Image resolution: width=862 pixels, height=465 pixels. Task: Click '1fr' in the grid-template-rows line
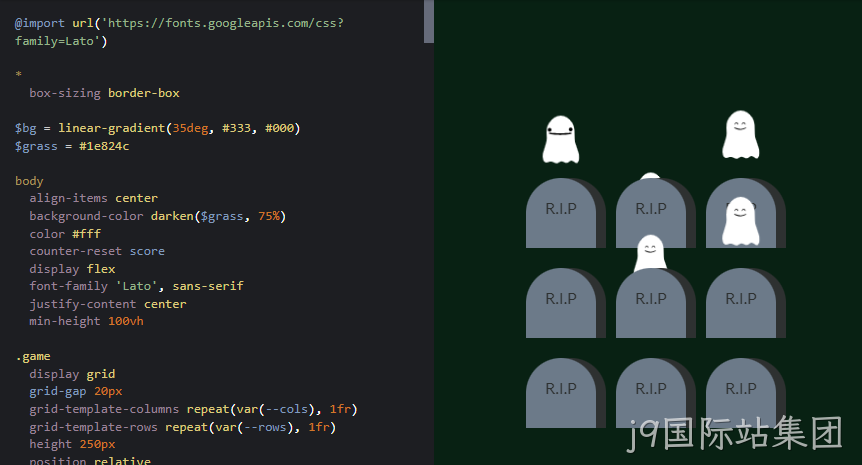click(318, 427)
